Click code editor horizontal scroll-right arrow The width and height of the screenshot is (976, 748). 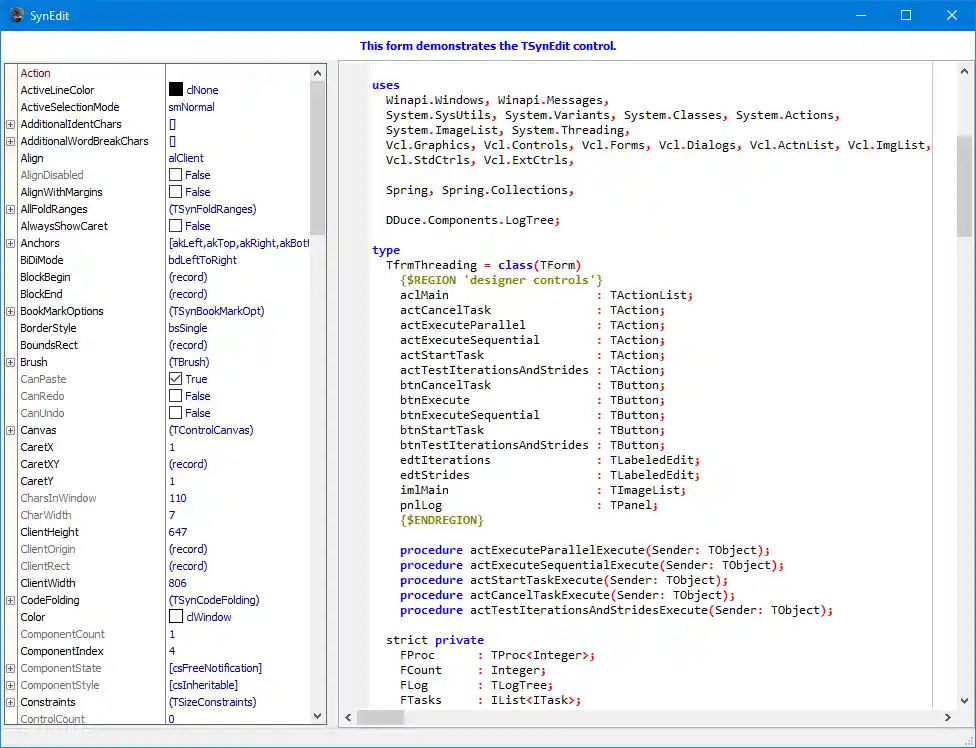945,718
